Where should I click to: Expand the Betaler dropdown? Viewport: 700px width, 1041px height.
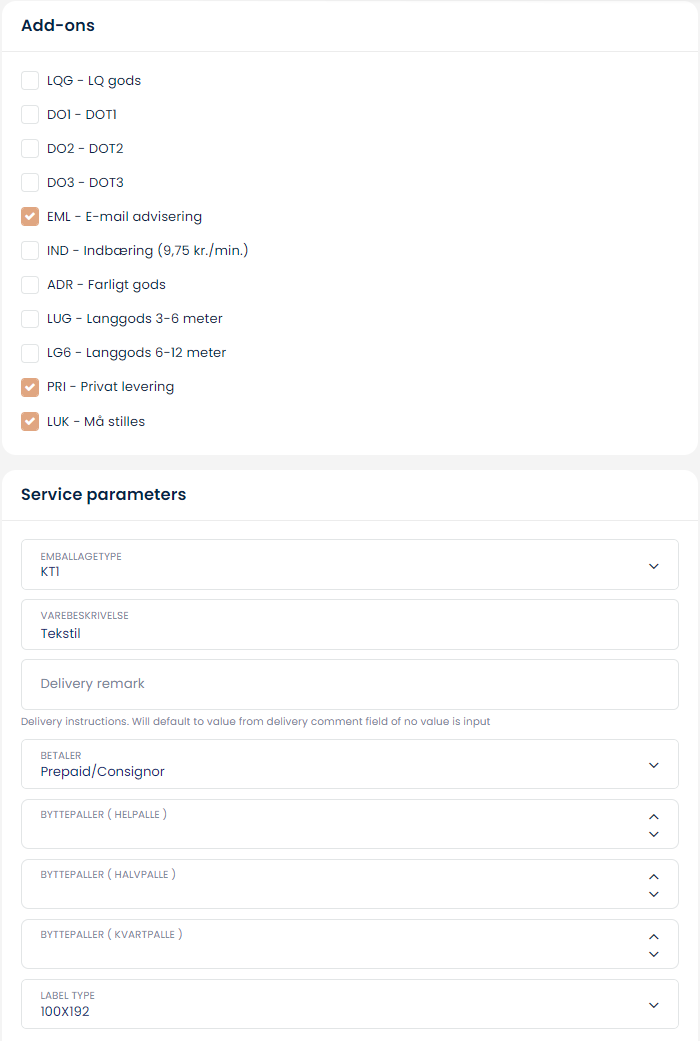(x=349, y=765)
